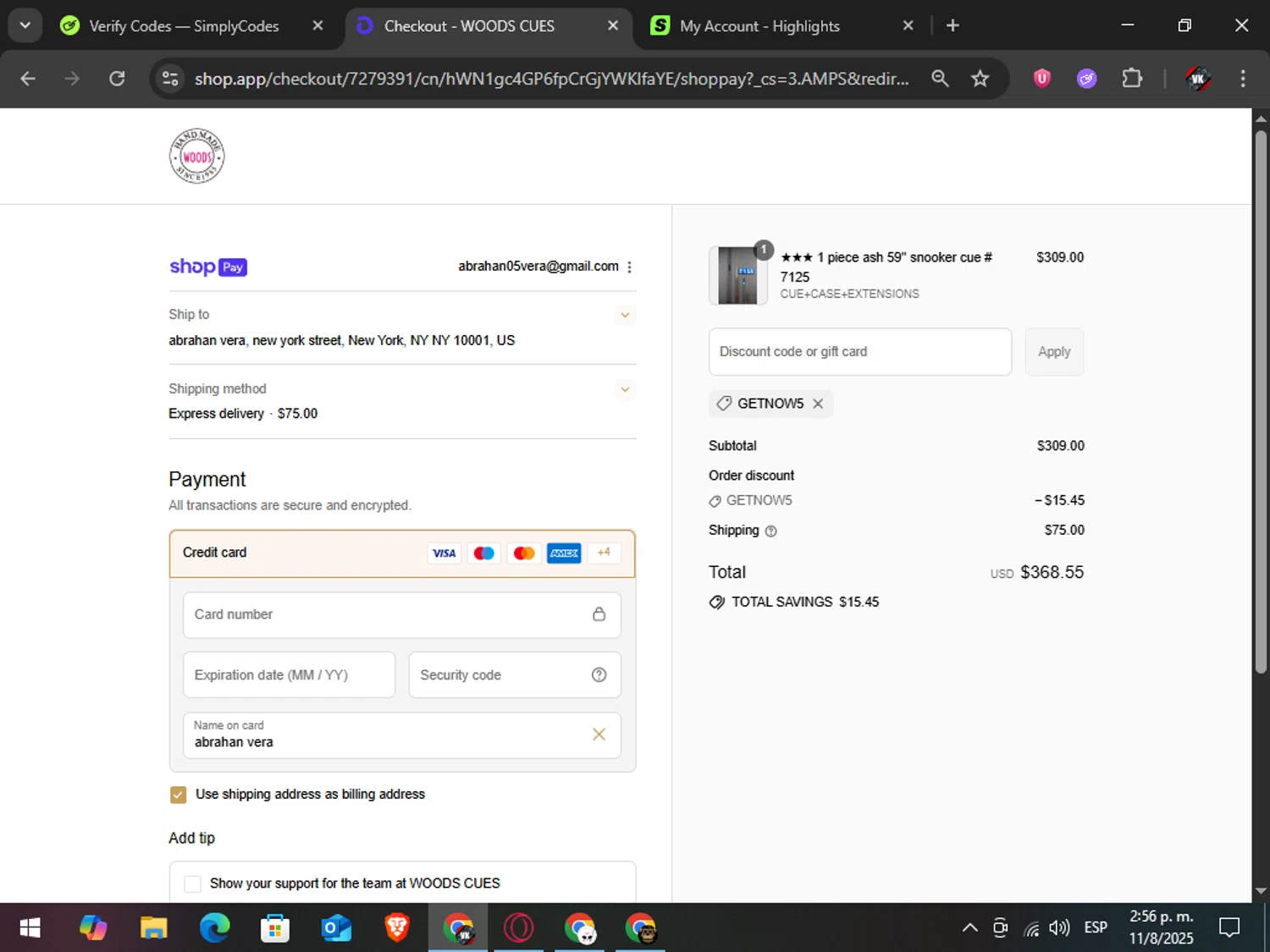Click the ESP language indicator

point(1096,928)
